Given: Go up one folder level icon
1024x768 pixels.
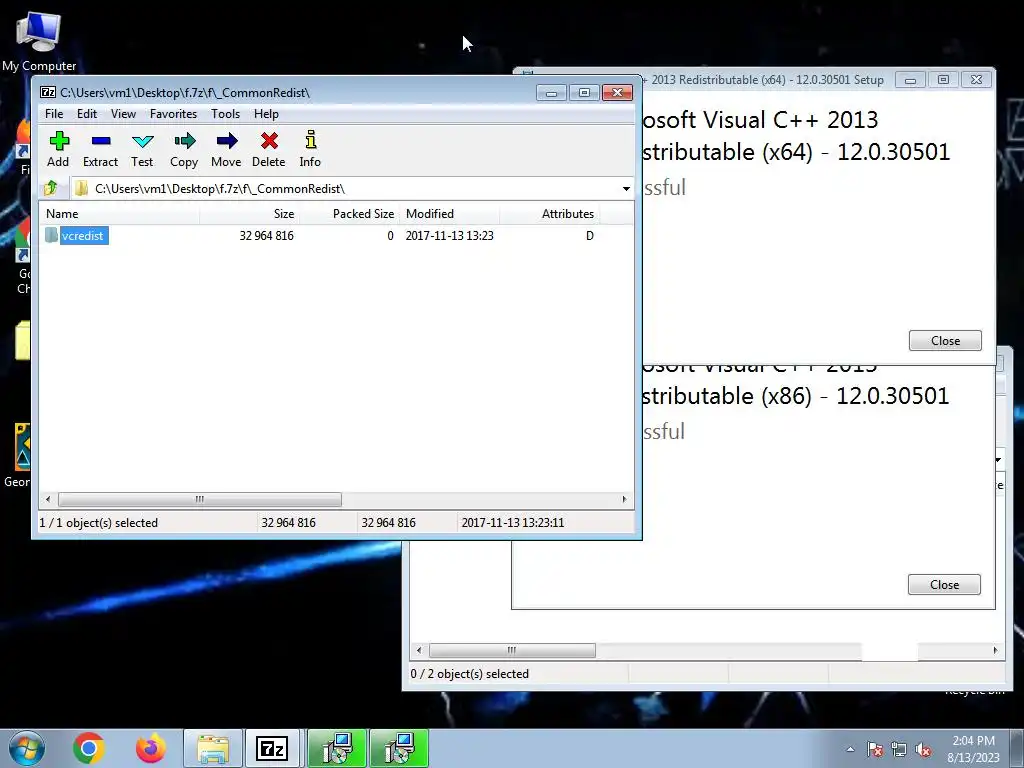Looking at the screenshot, I should coord(51,189).
